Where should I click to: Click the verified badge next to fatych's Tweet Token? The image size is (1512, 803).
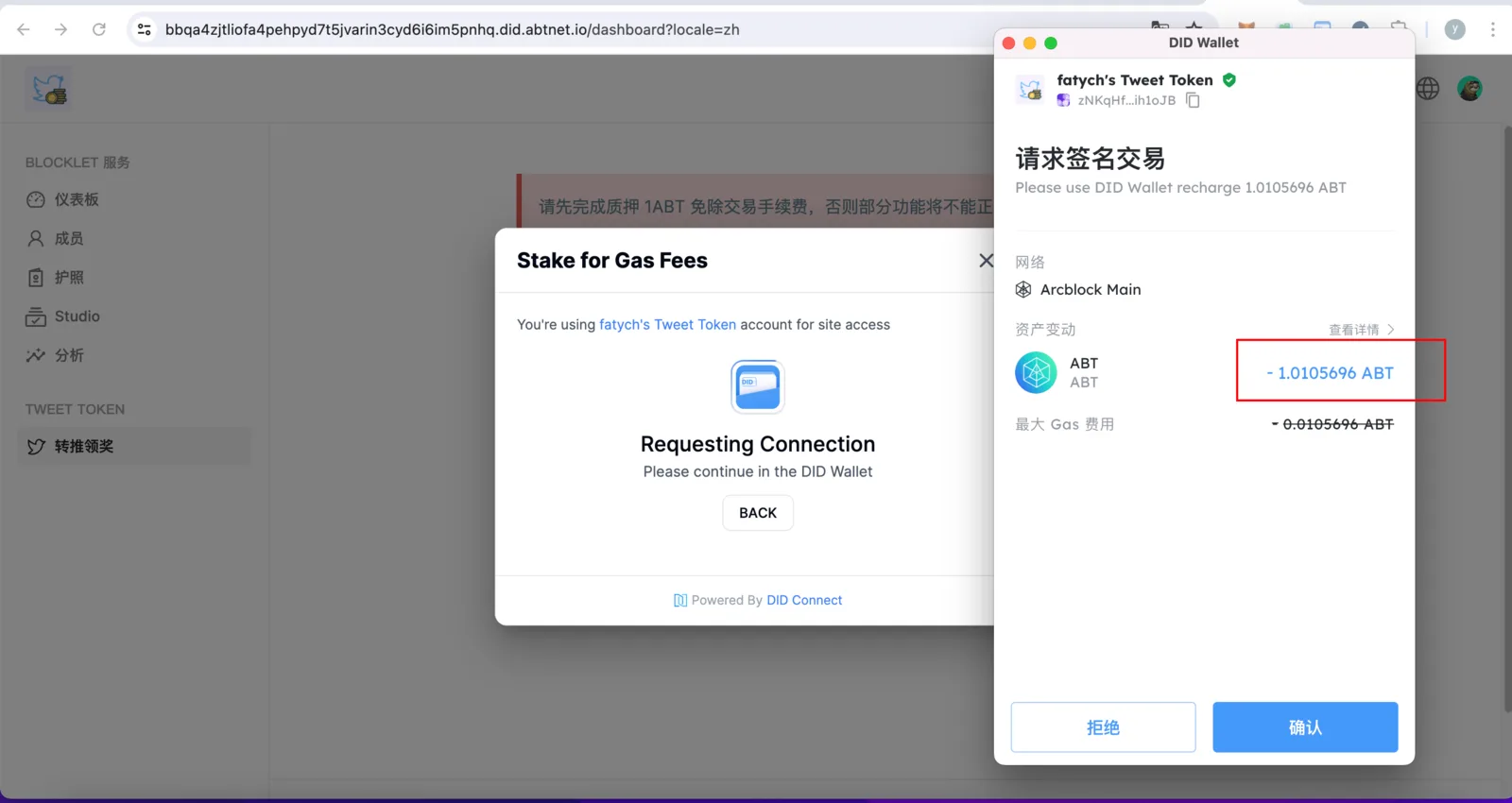(x=1229, y=80)
